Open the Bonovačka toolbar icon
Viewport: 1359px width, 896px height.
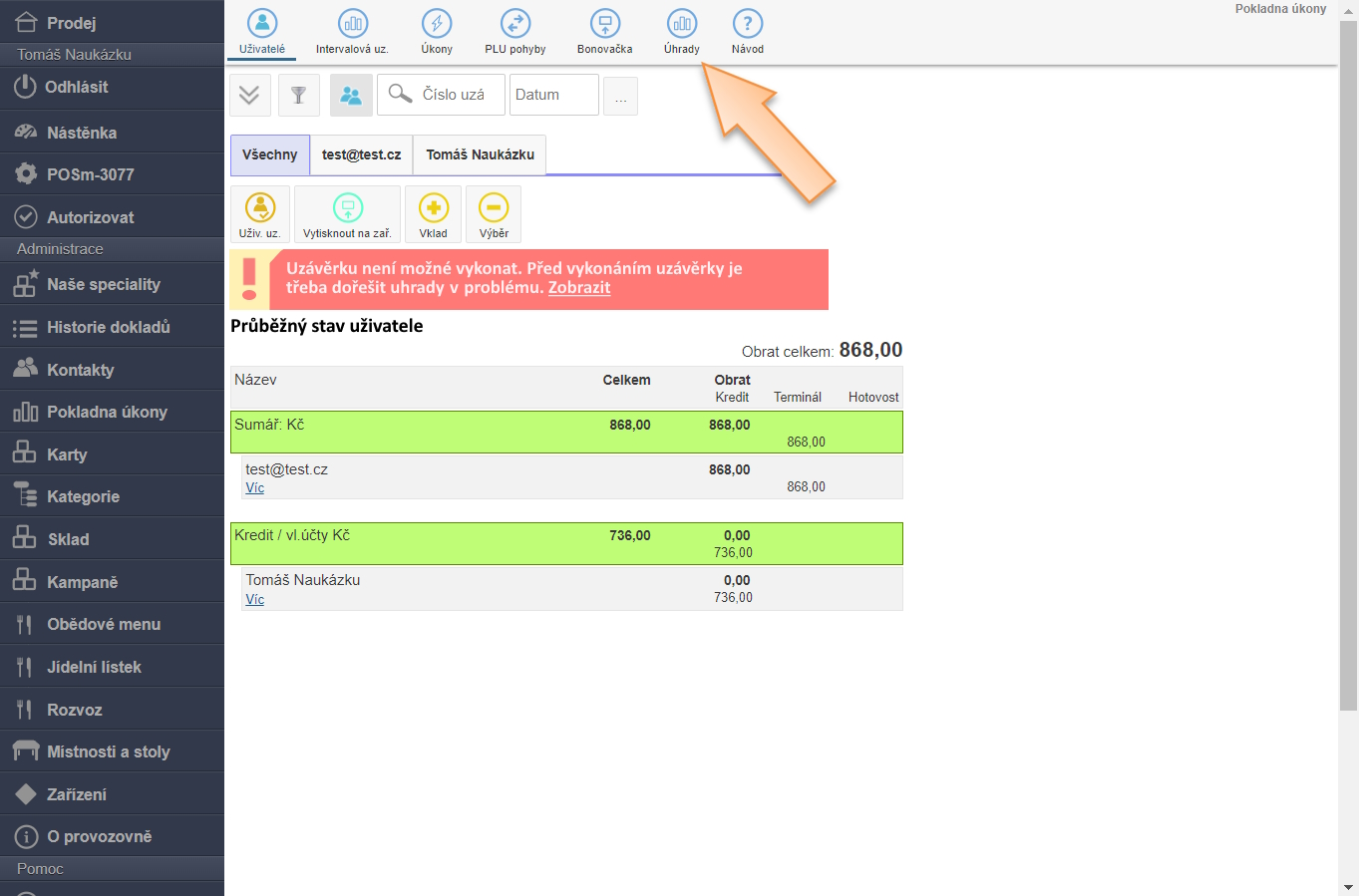pyautogui.click(x=604, y=31)
